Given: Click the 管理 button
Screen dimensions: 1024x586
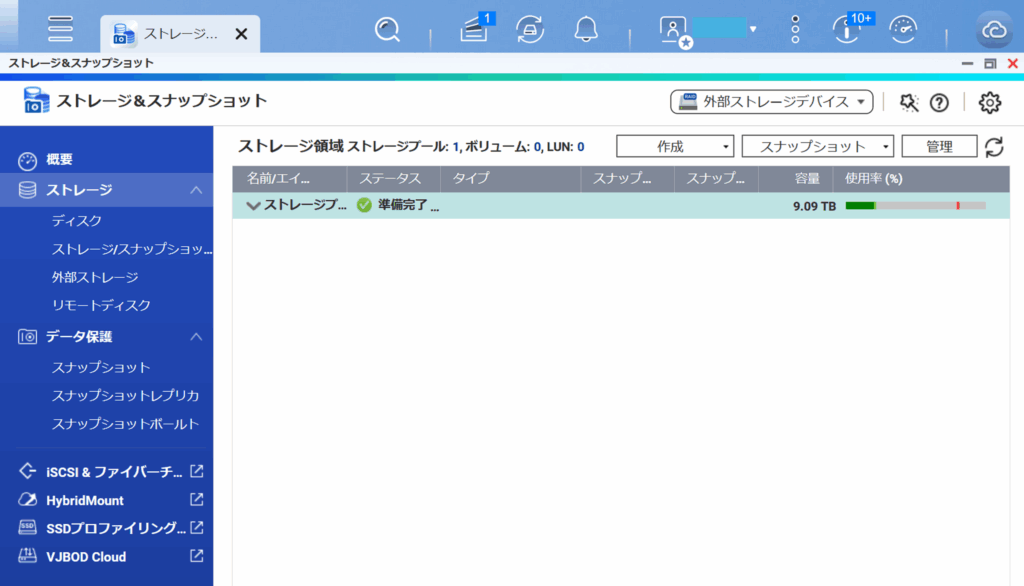Looking at the screenshot, I should [939, 147].
